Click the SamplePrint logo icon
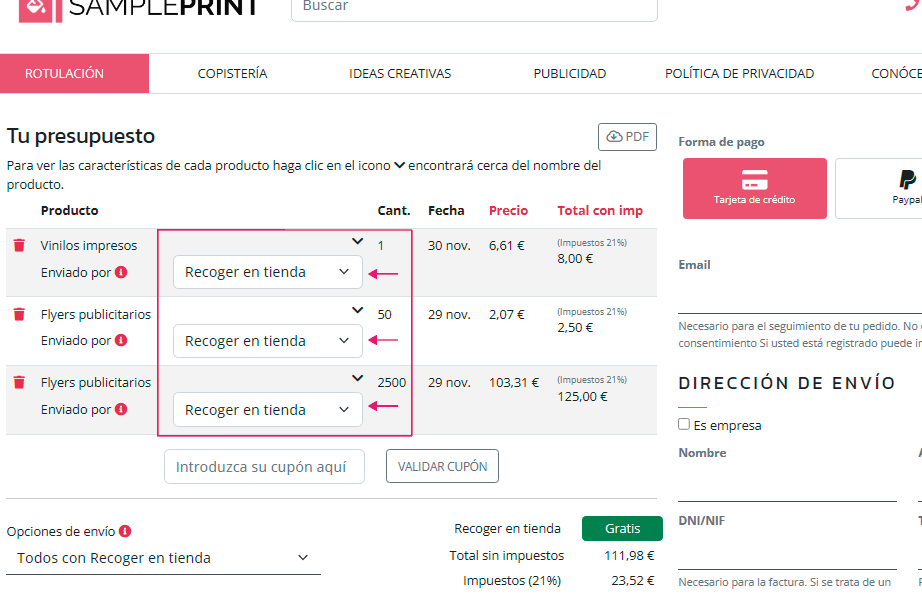This screenshot has height=595, width=922. click(x=36, y=8)
